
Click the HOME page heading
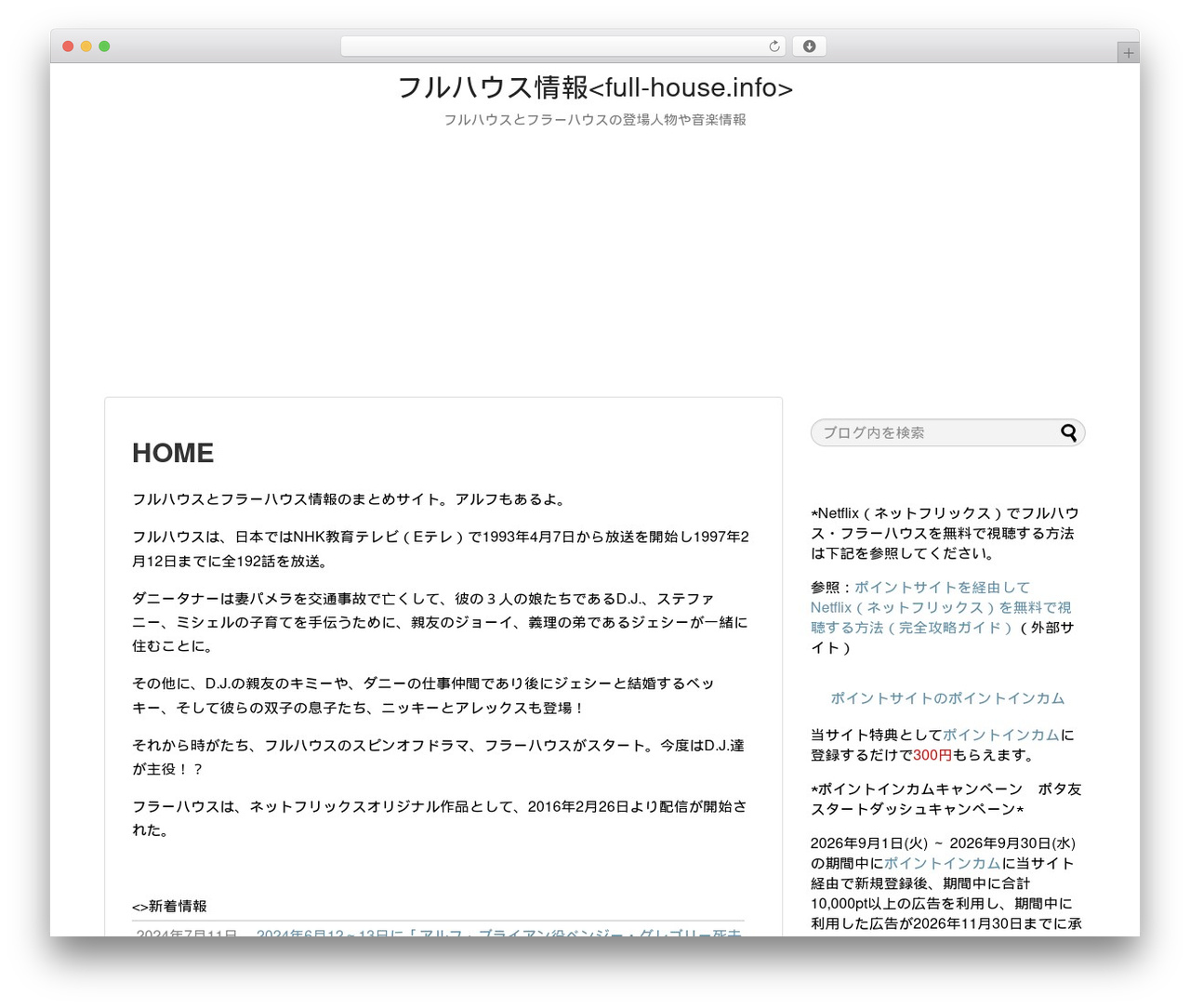pyautogui.click(x=173, y=453)
